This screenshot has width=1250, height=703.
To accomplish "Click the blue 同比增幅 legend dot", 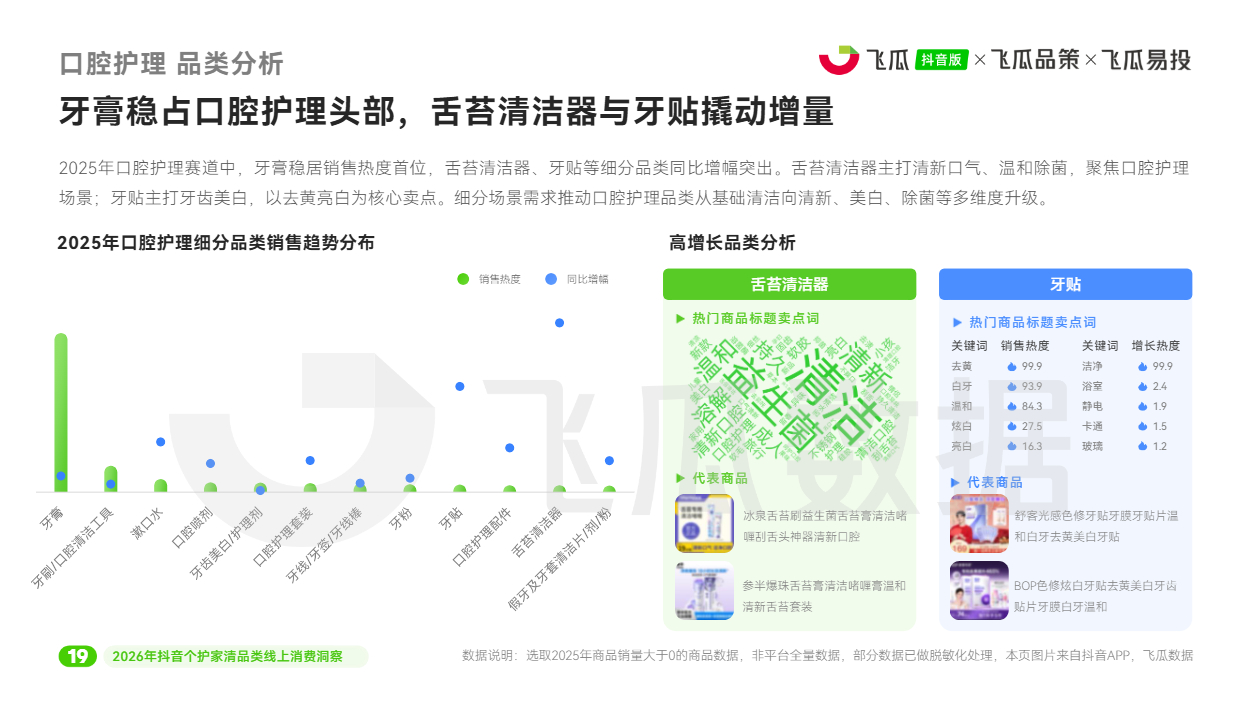I will pyautogui.click(x=551, y=279).
